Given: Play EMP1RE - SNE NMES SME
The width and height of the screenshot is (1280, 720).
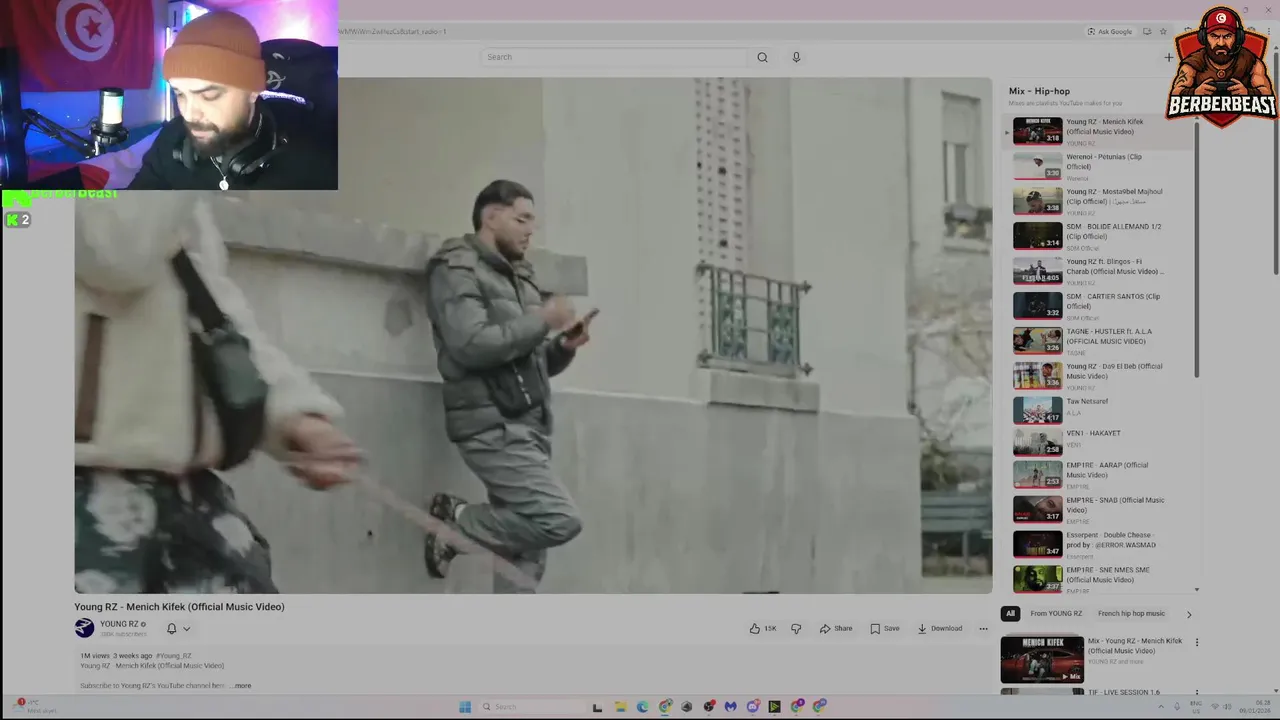Looking at the screenshot, I should [1100, 579].
